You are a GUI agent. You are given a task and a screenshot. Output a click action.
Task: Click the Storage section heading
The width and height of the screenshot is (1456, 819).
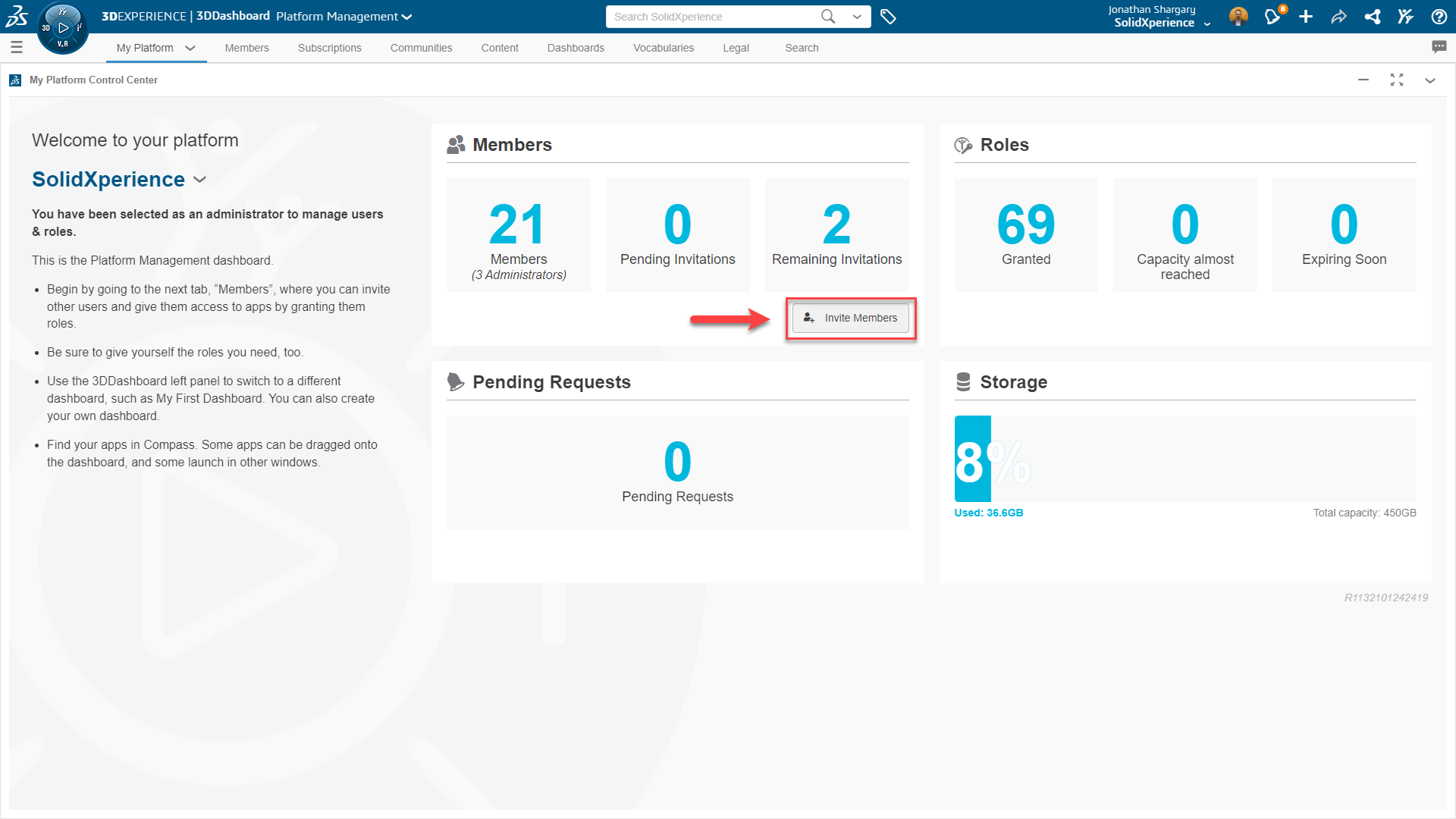click(x=1014, y=382)
